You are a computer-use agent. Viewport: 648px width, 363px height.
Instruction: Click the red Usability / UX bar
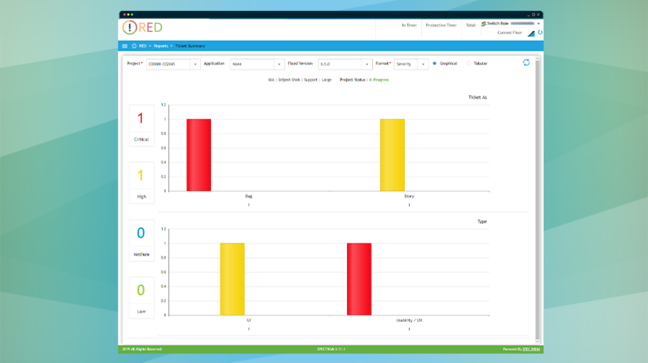(359, 279)
